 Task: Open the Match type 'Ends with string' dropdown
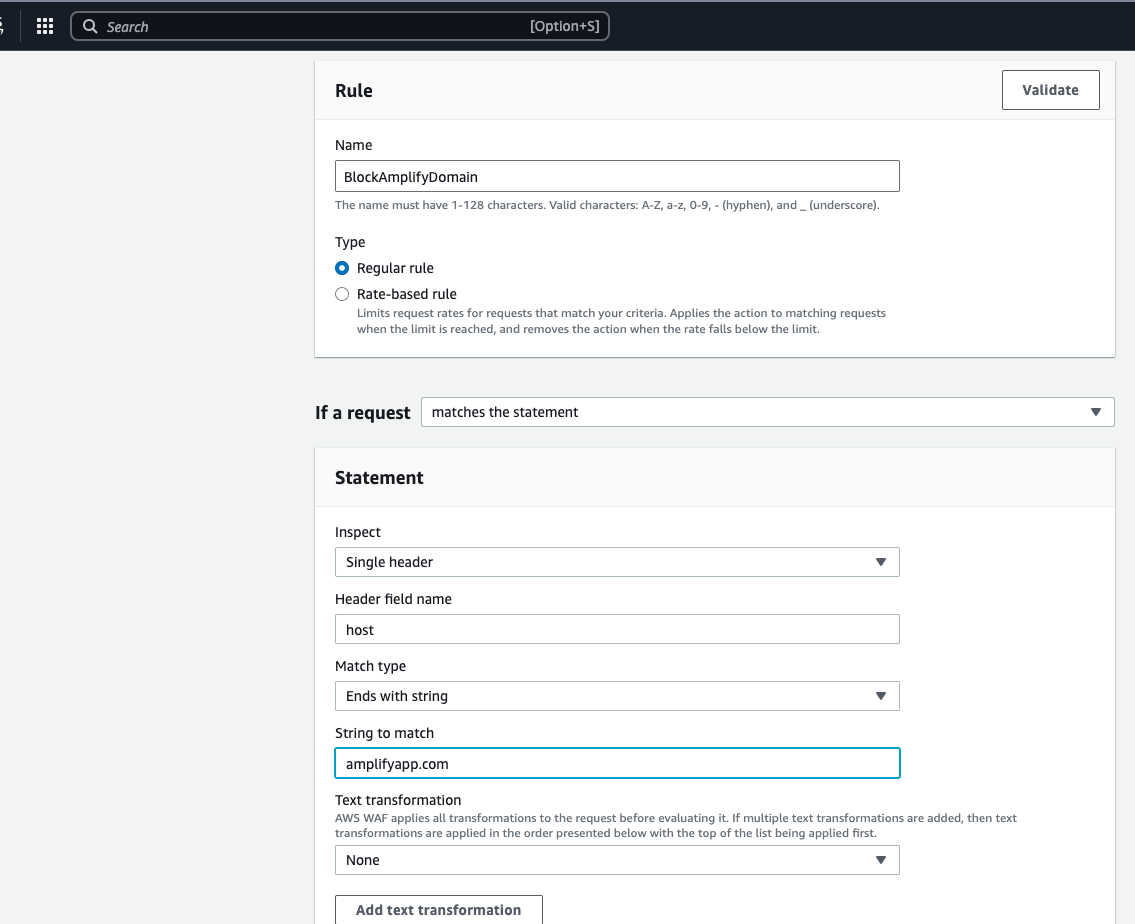point(617,696)
